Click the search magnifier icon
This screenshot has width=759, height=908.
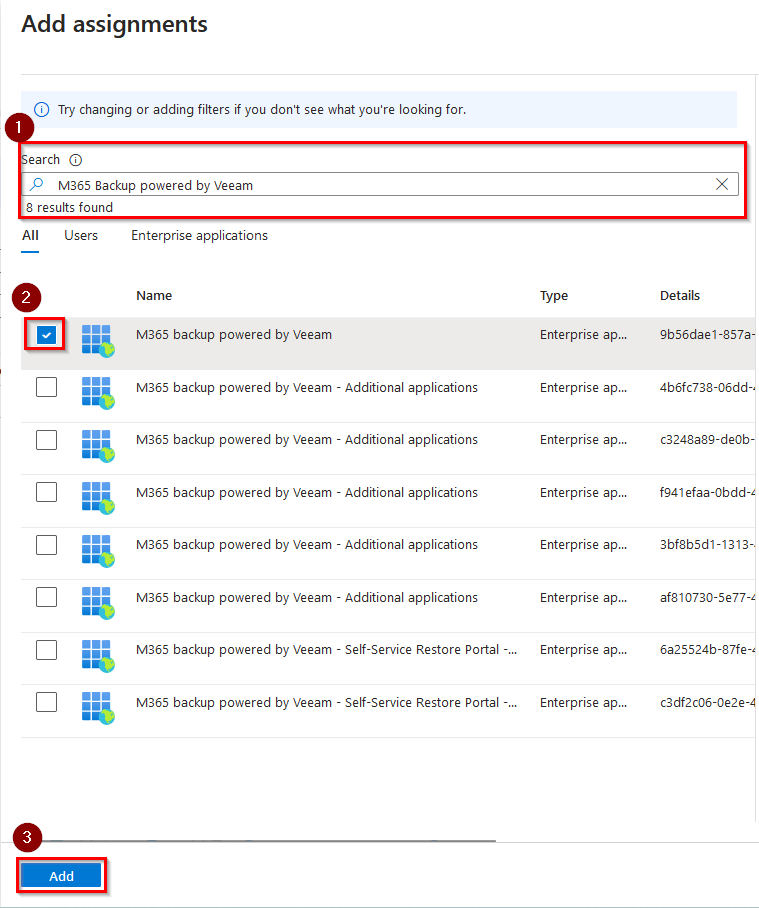[x=36, y=185]
